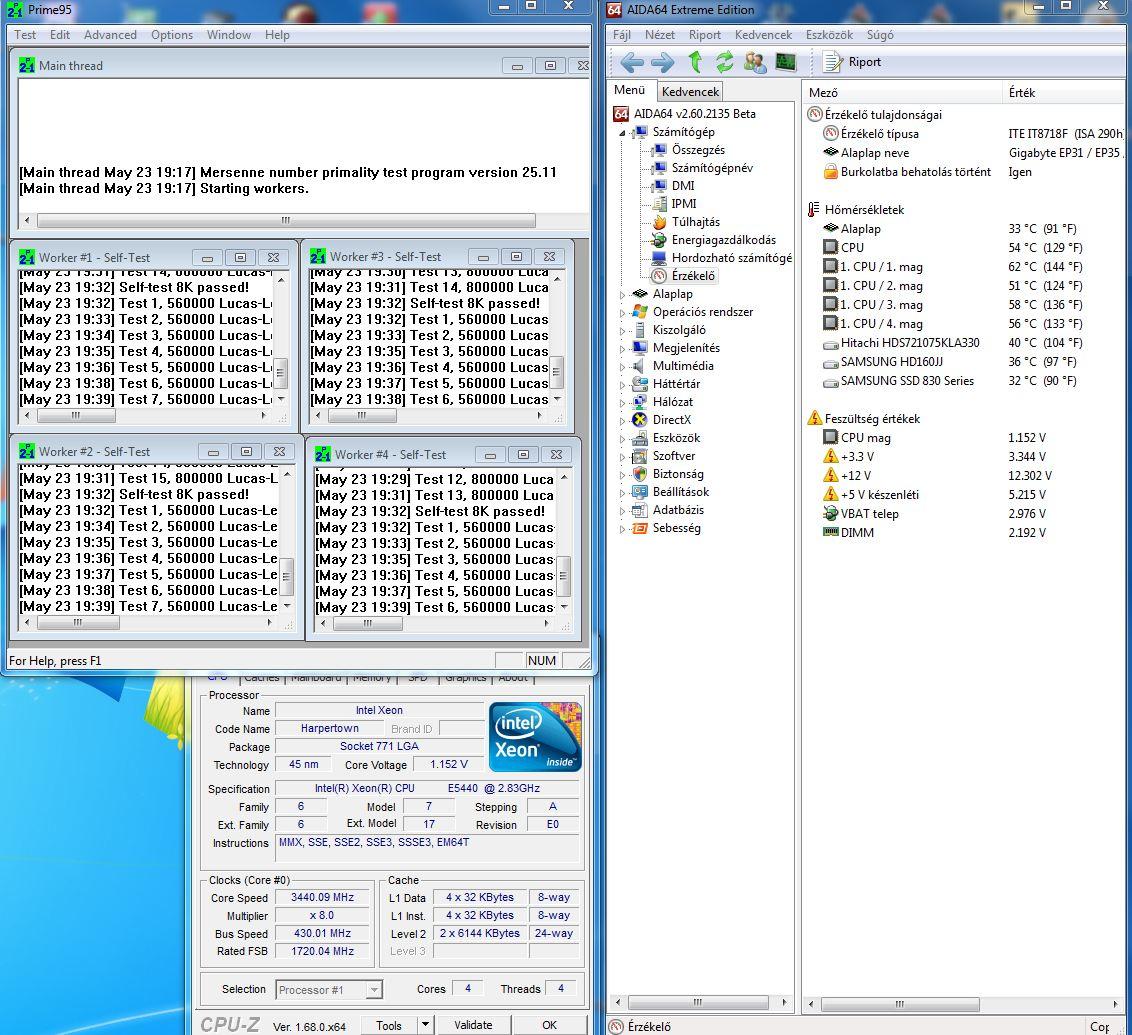Click the Tools button in CPU-Z

click(x=388, y=1025)
